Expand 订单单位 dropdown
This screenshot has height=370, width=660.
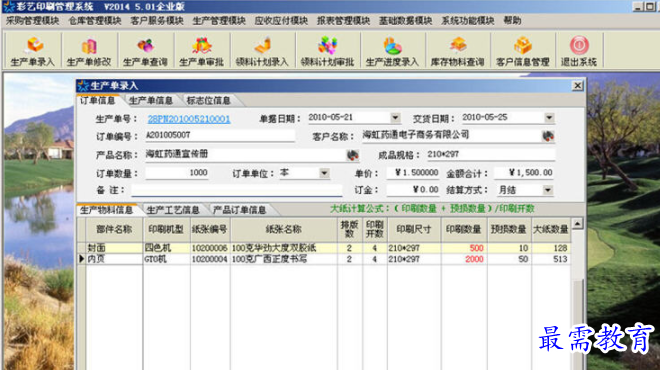tap(324, 173)
